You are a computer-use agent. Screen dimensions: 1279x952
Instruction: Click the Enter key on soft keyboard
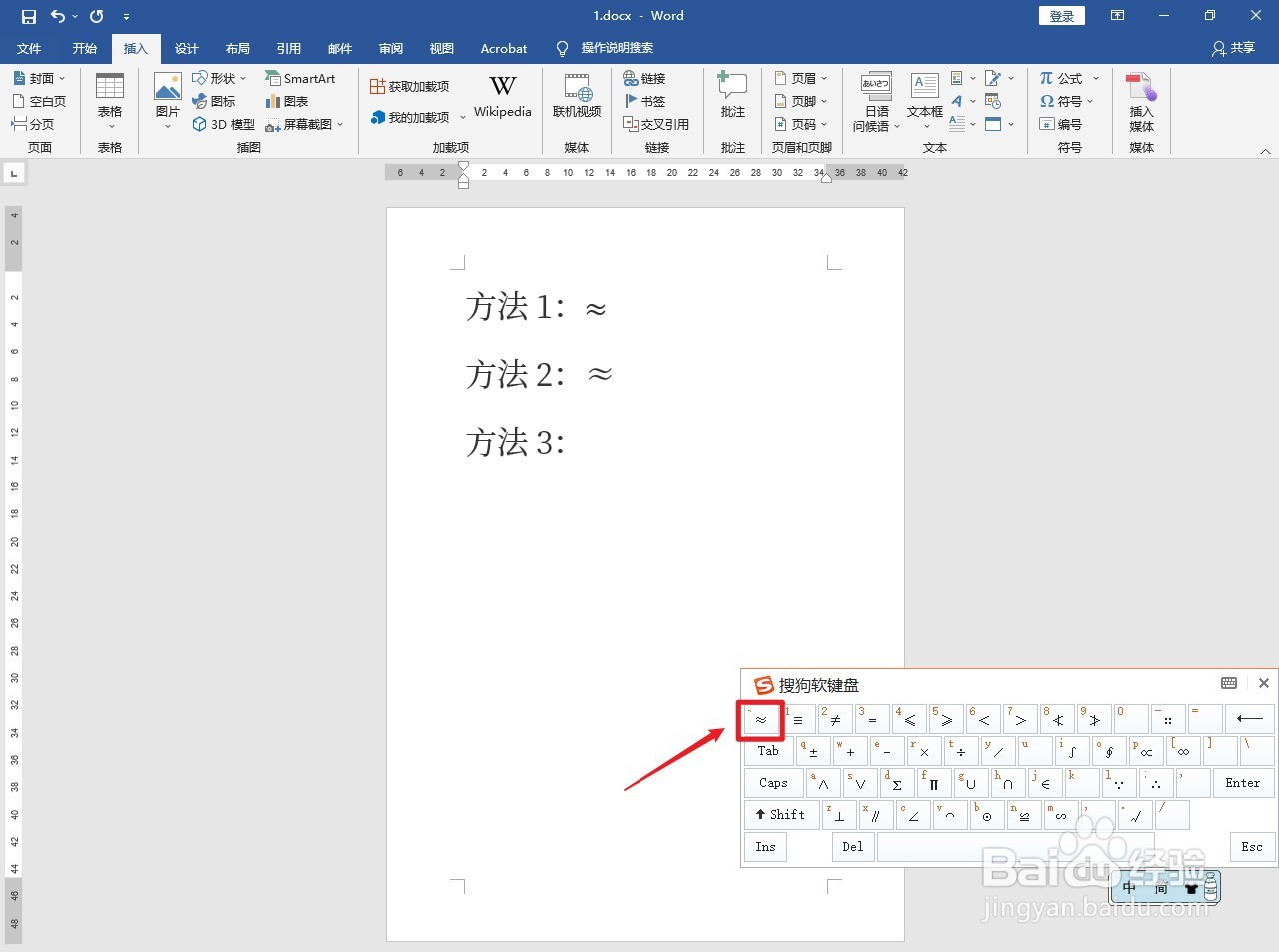point(1243,783)
